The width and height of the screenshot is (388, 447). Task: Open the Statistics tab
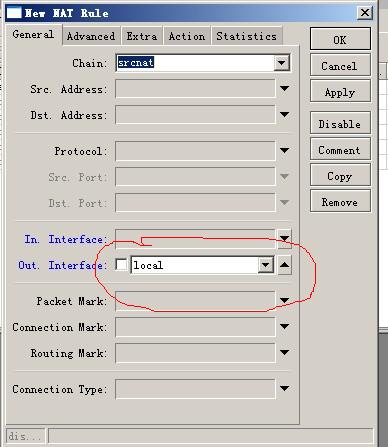click(247, 36)
